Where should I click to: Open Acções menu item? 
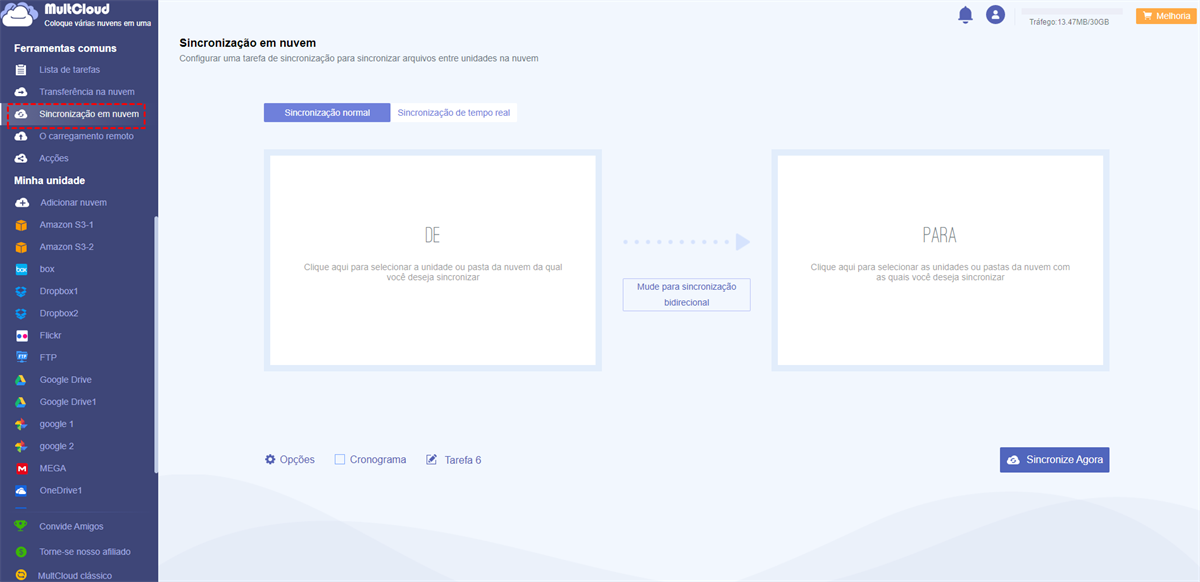(x=54, y=158)
